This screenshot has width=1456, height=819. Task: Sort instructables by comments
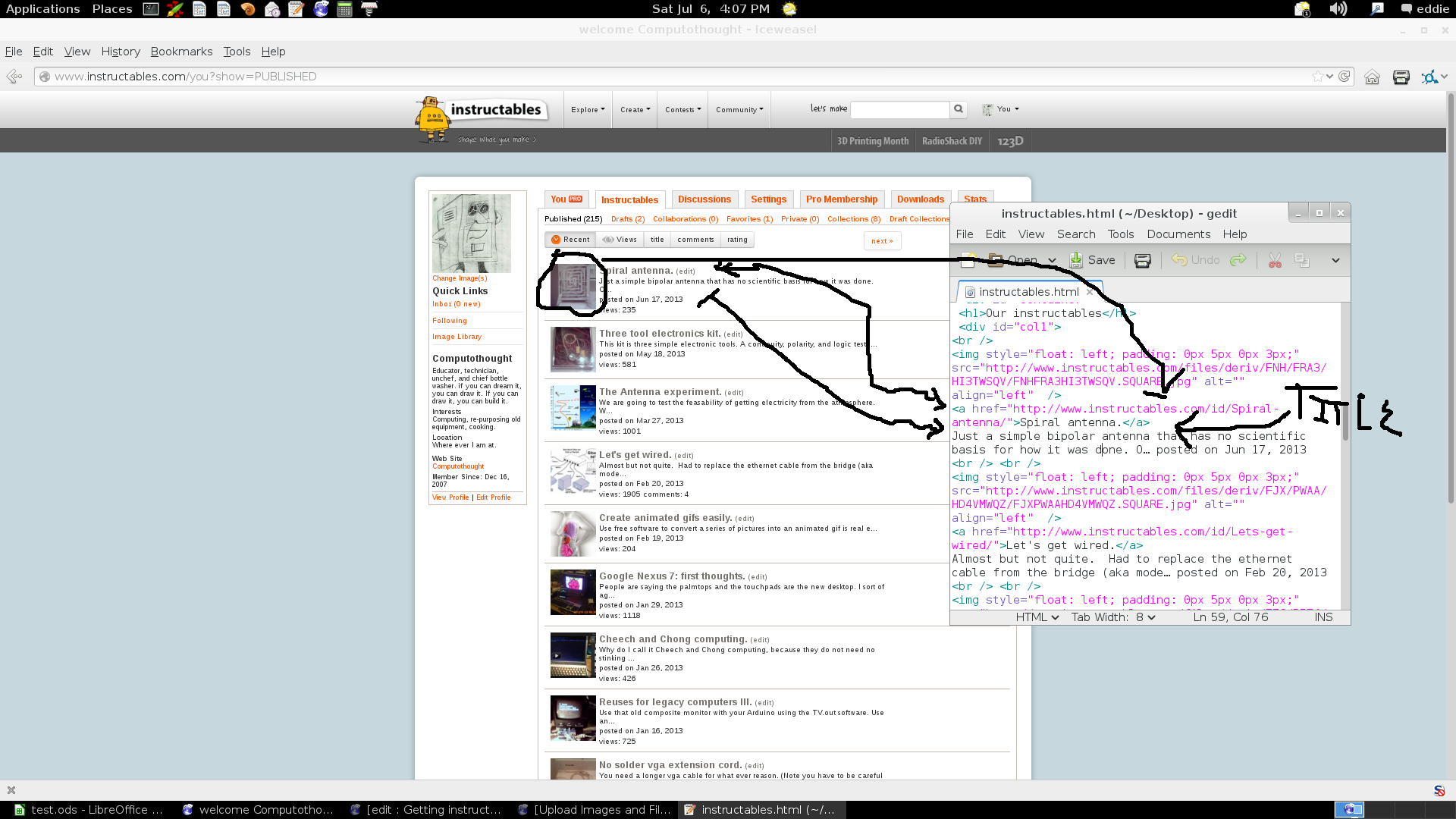tap(695, 240)
